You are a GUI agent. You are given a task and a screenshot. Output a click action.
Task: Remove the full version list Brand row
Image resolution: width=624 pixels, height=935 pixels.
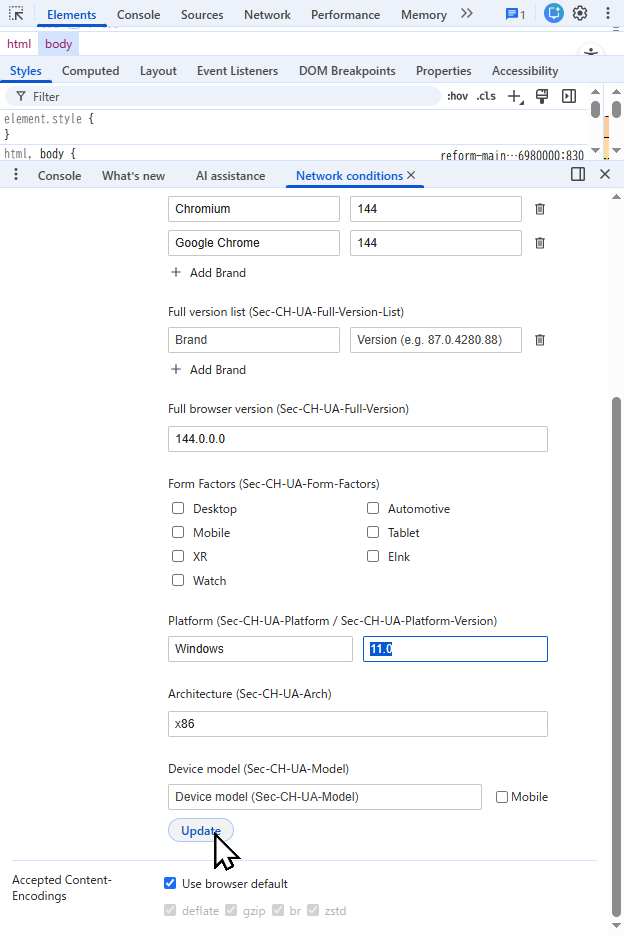(x=540, y=340)
